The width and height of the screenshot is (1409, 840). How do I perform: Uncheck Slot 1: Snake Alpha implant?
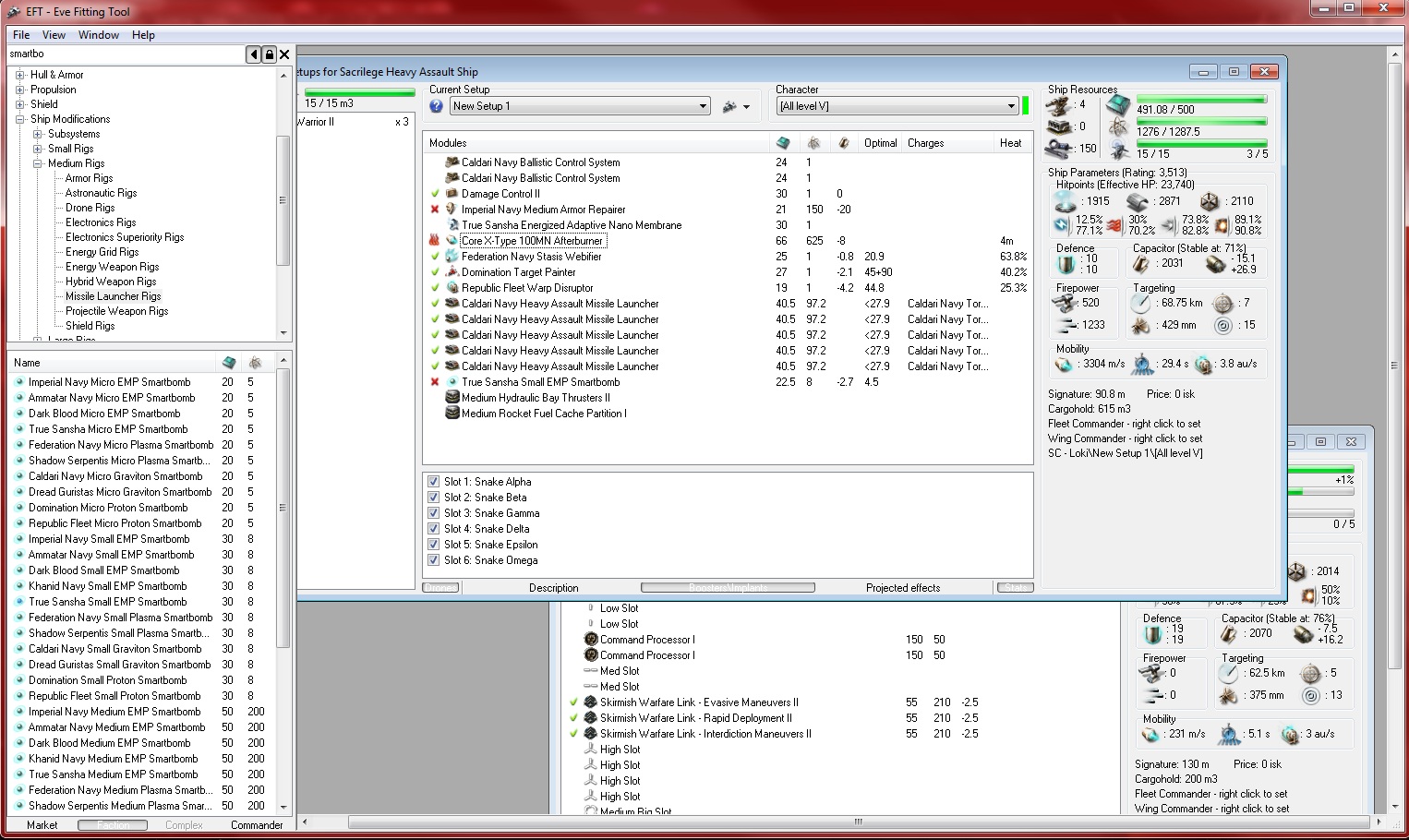[433, 482]
